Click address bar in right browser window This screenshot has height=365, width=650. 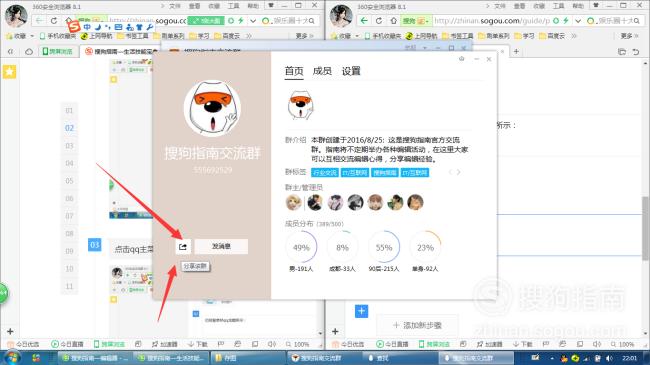pos(491,21)
